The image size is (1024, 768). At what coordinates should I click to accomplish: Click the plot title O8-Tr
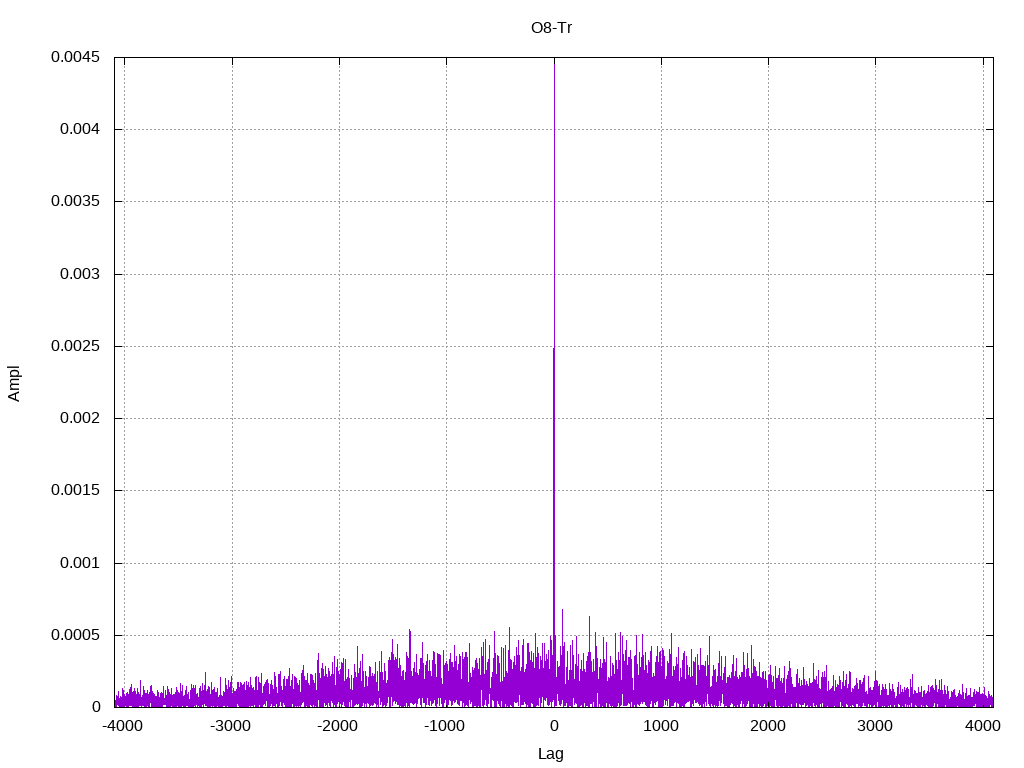tap(552, 28)
